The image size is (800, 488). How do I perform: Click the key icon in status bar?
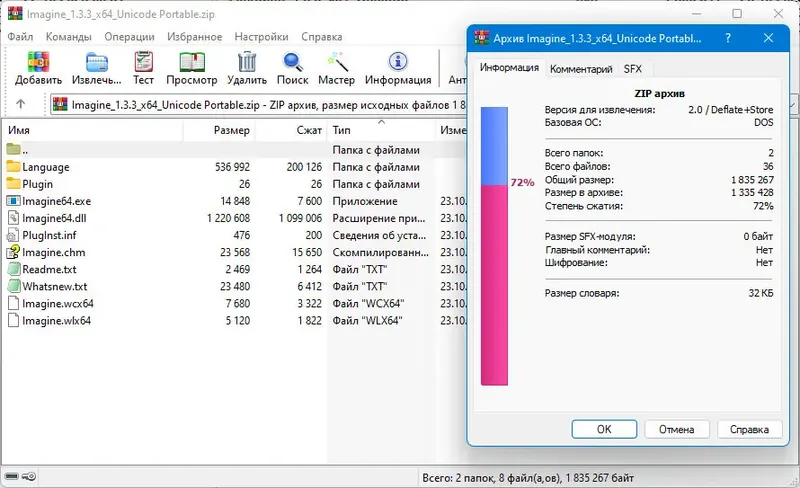click(29, 476)
